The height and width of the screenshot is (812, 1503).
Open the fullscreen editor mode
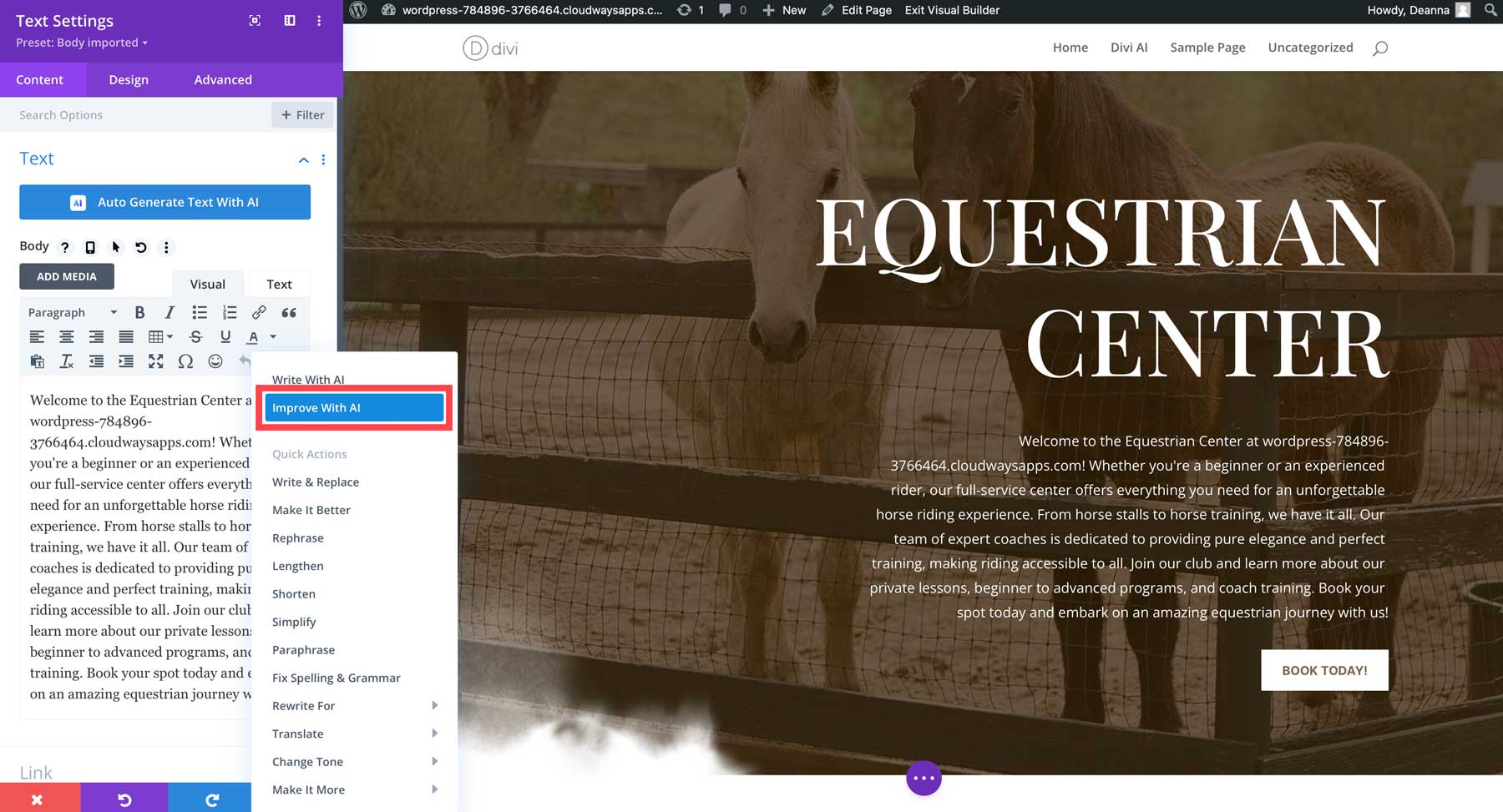(156, 361)
